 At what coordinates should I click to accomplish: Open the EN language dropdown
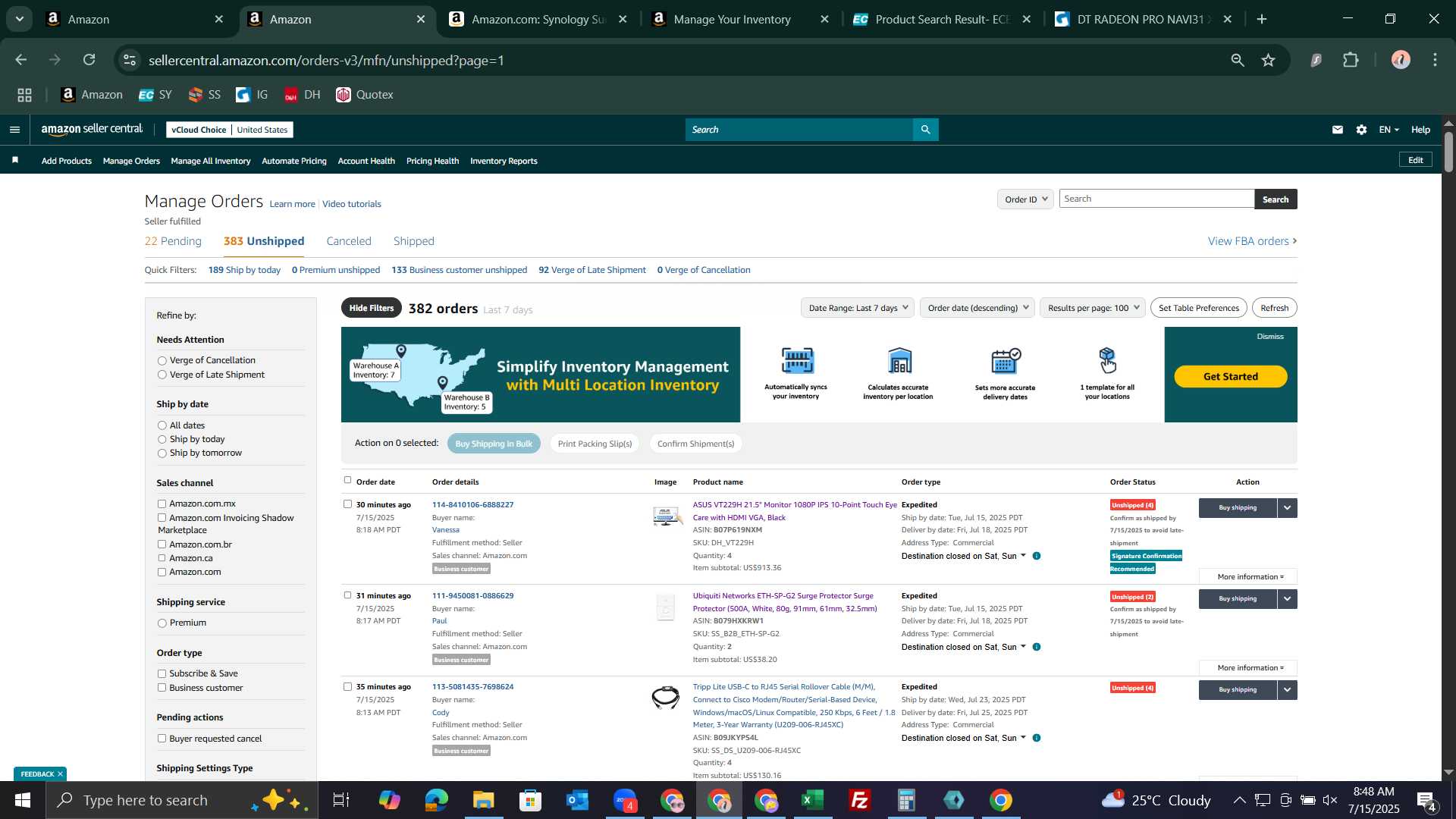[1389, 130]
